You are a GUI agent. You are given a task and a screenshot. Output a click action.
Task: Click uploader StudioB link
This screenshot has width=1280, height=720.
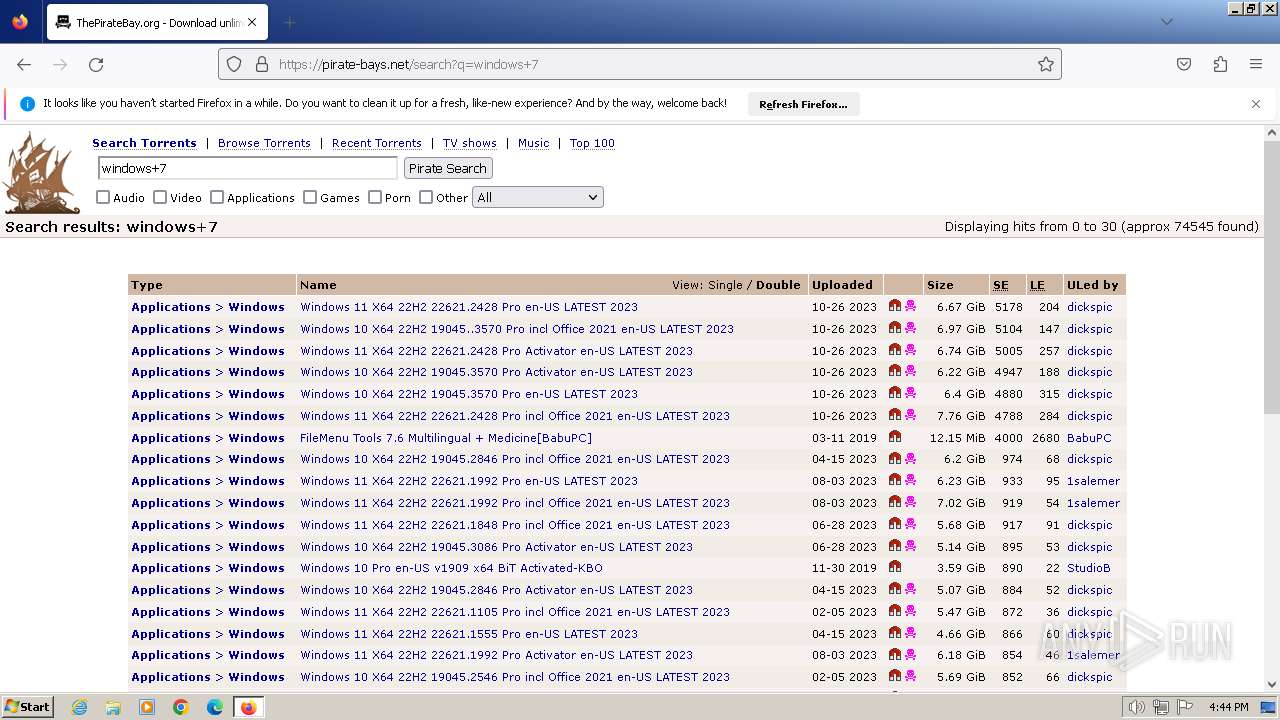click(x=1089, y=568)
